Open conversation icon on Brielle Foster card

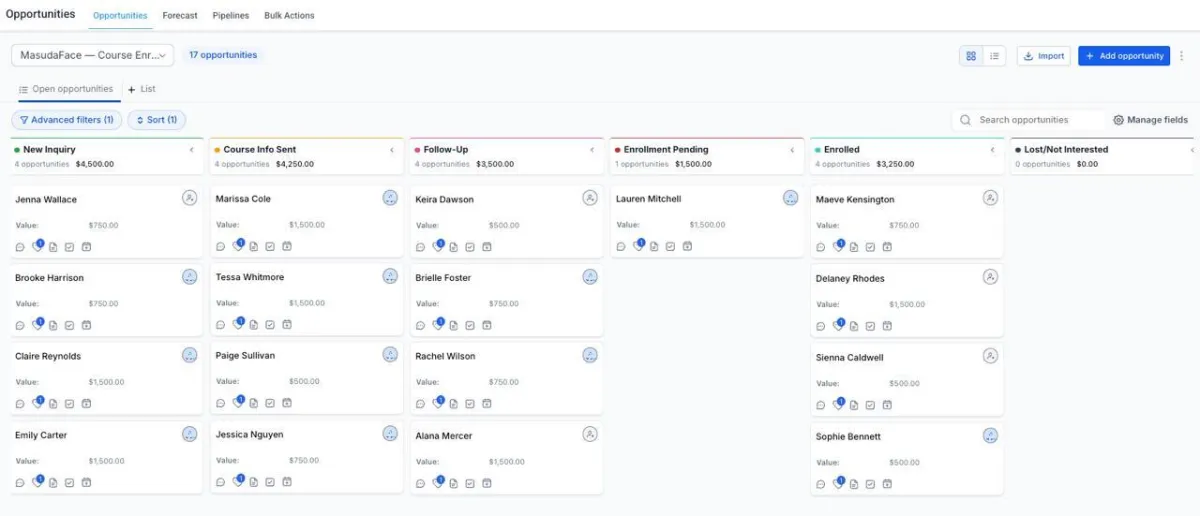420,325
